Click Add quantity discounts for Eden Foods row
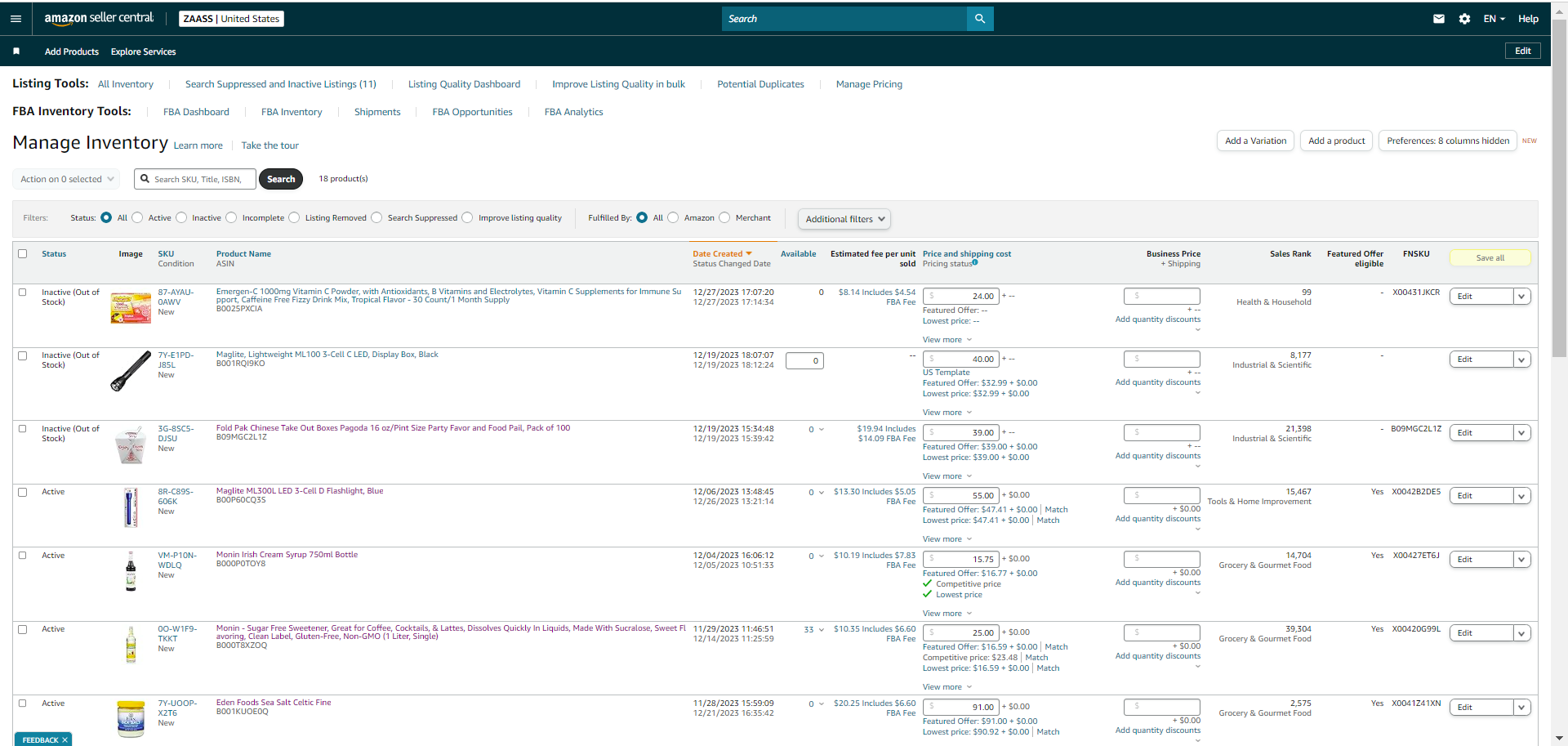Viewport: 1568px width, 746px height. pos(1158,730)
